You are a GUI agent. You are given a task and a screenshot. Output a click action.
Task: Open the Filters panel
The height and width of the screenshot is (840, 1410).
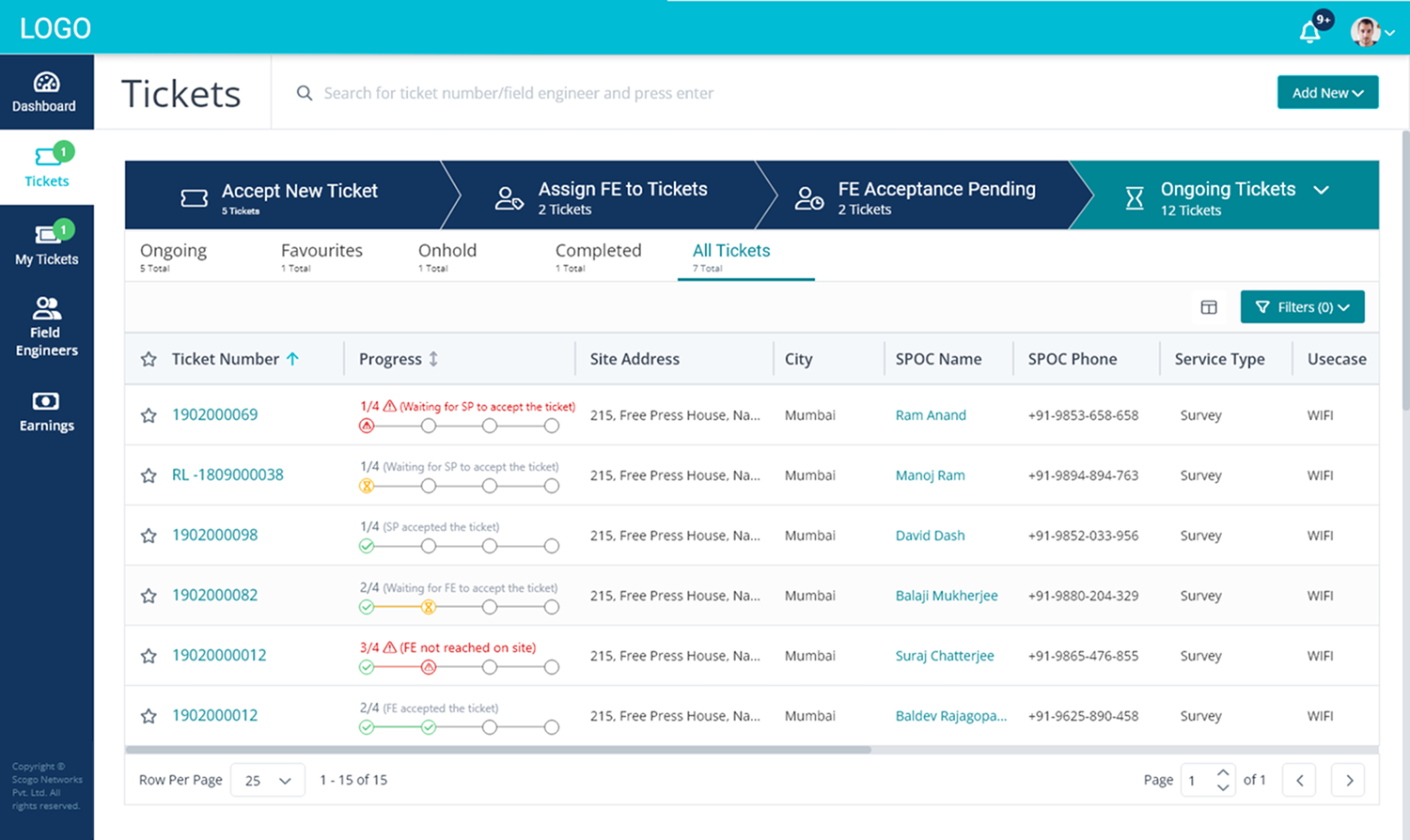coord(1302,306)
